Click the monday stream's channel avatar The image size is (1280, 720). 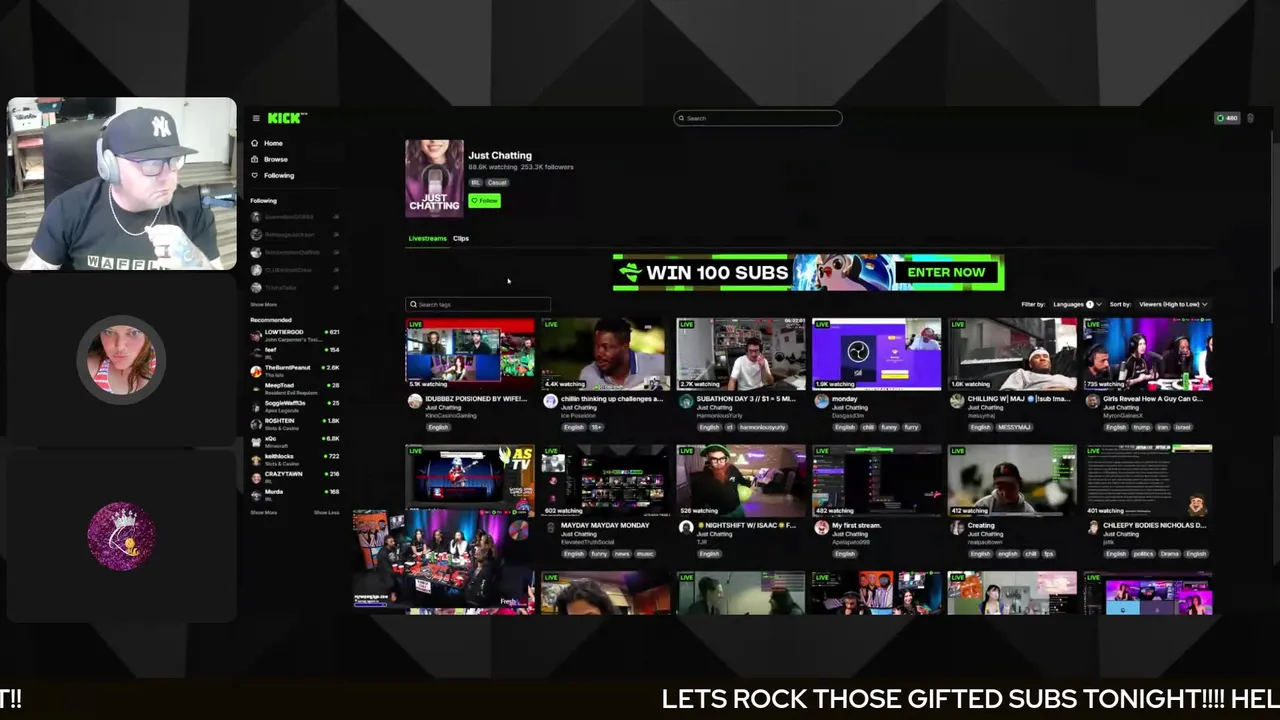click(x=822, y=401)
